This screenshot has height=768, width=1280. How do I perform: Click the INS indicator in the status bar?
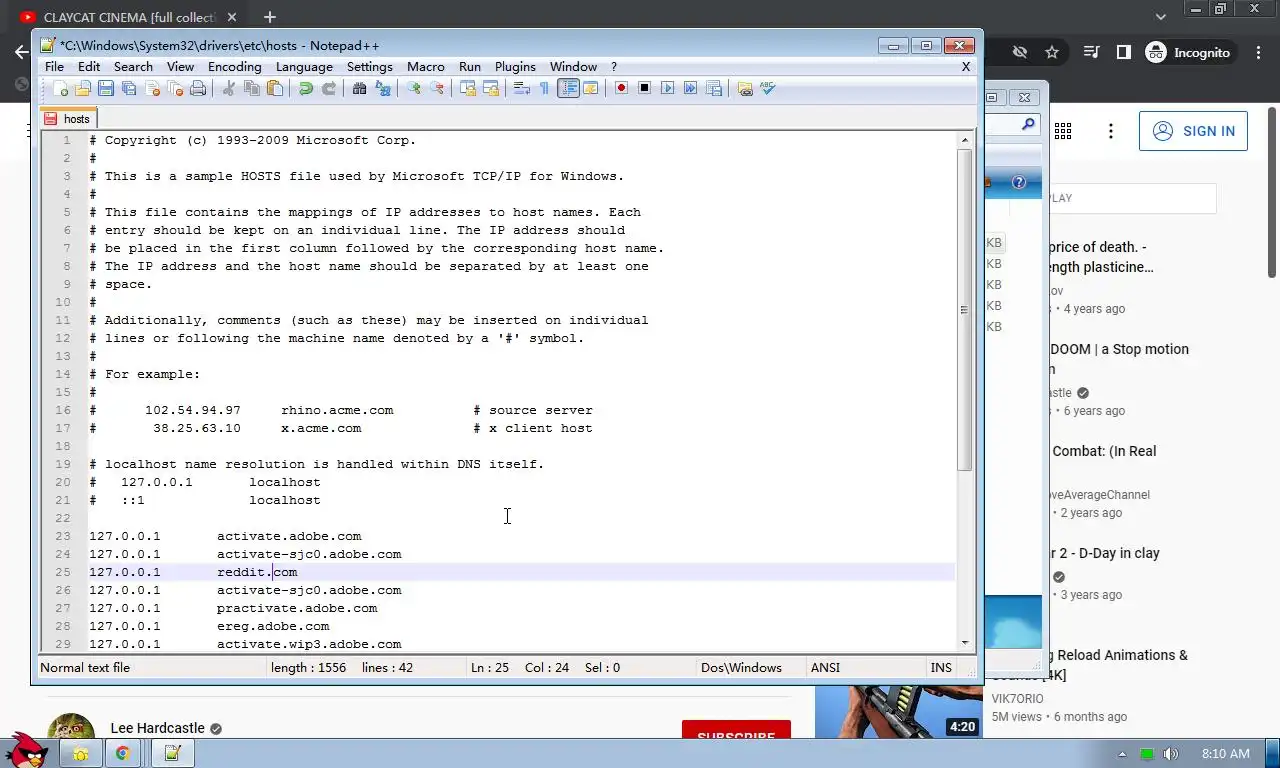[x=941, y=668]
